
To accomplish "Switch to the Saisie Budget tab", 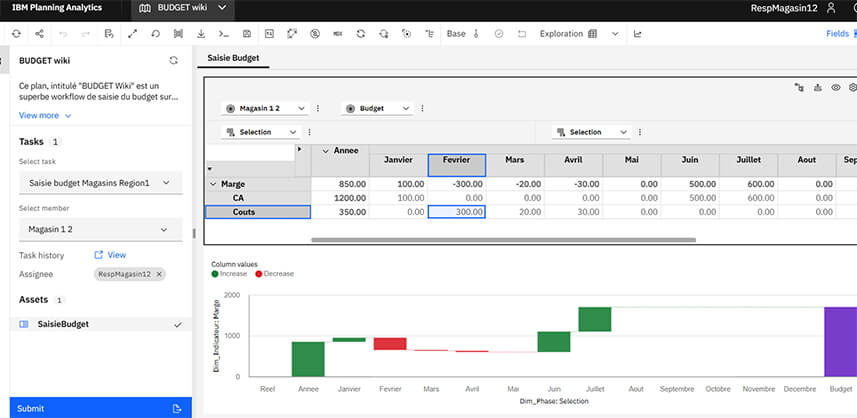I will (233, 57).
